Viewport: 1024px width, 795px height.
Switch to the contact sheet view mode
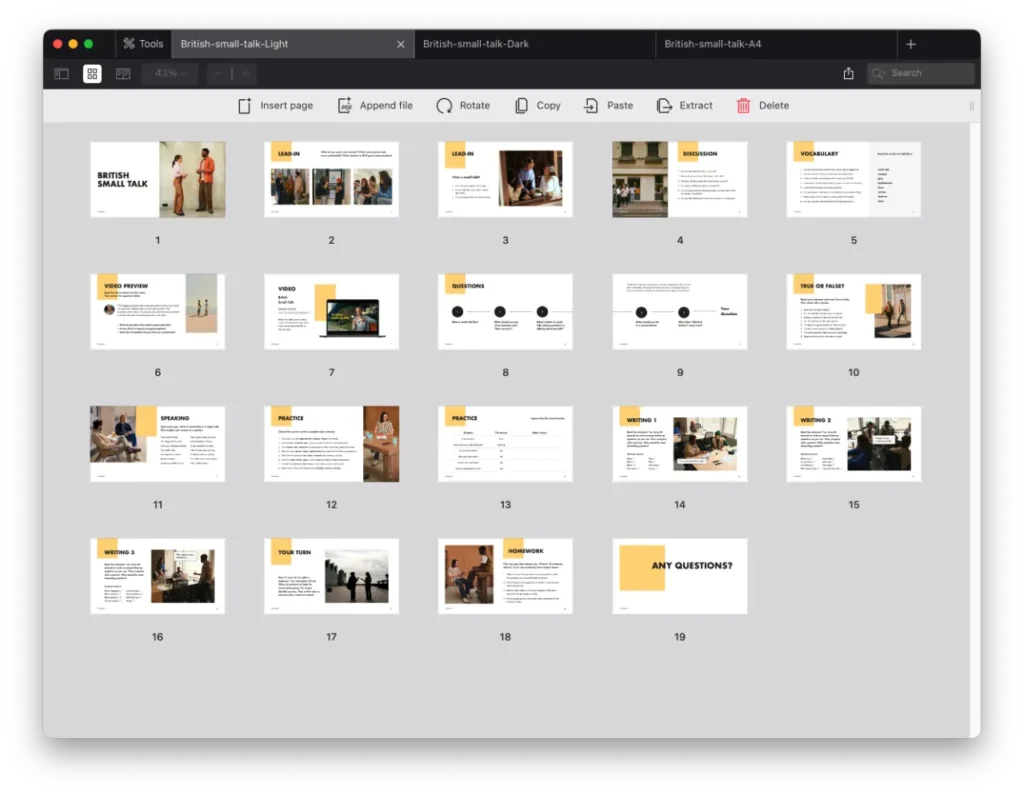pos(123,73)
